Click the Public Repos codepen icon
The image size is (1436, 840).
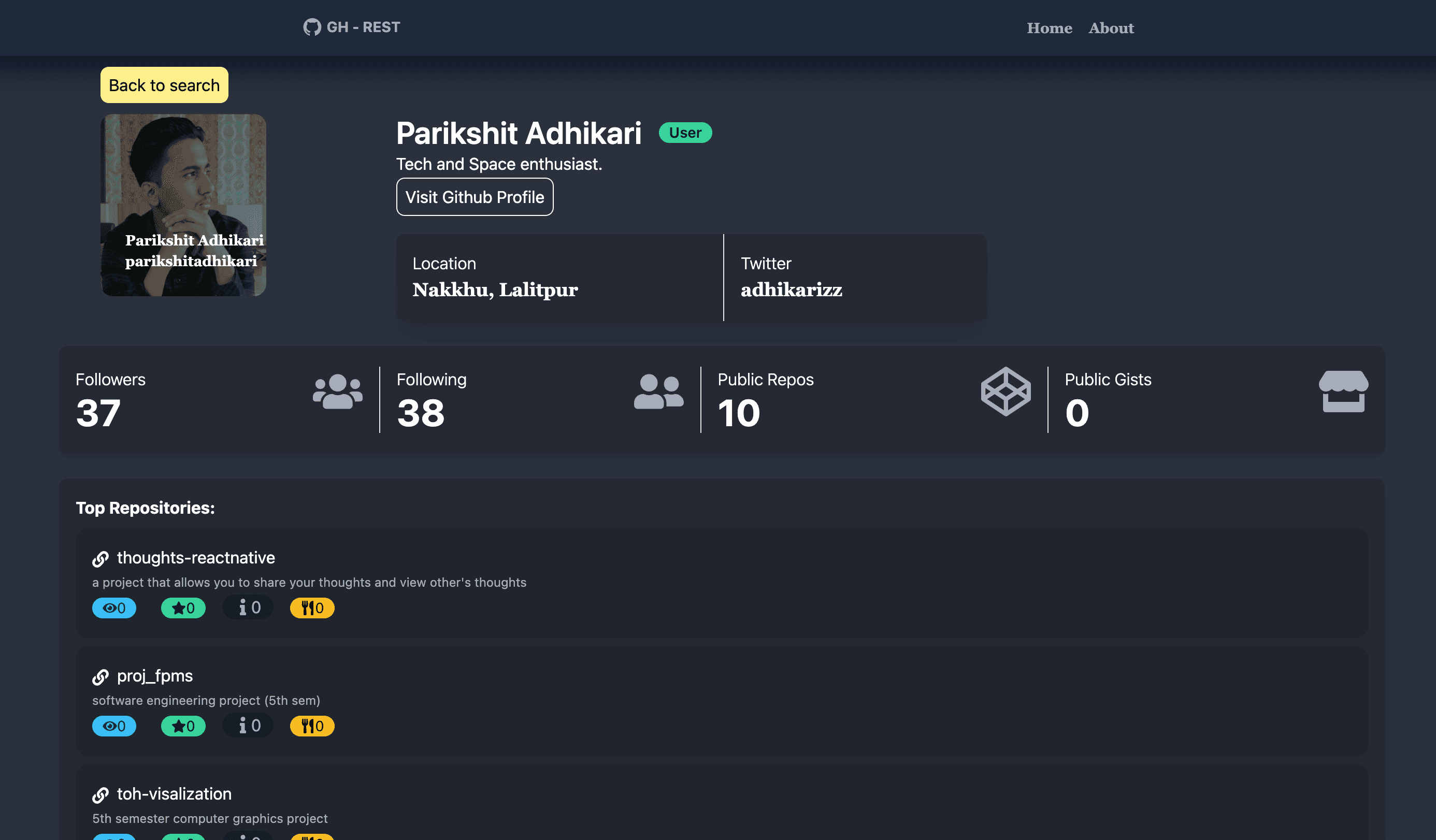tap(1005, 391)
